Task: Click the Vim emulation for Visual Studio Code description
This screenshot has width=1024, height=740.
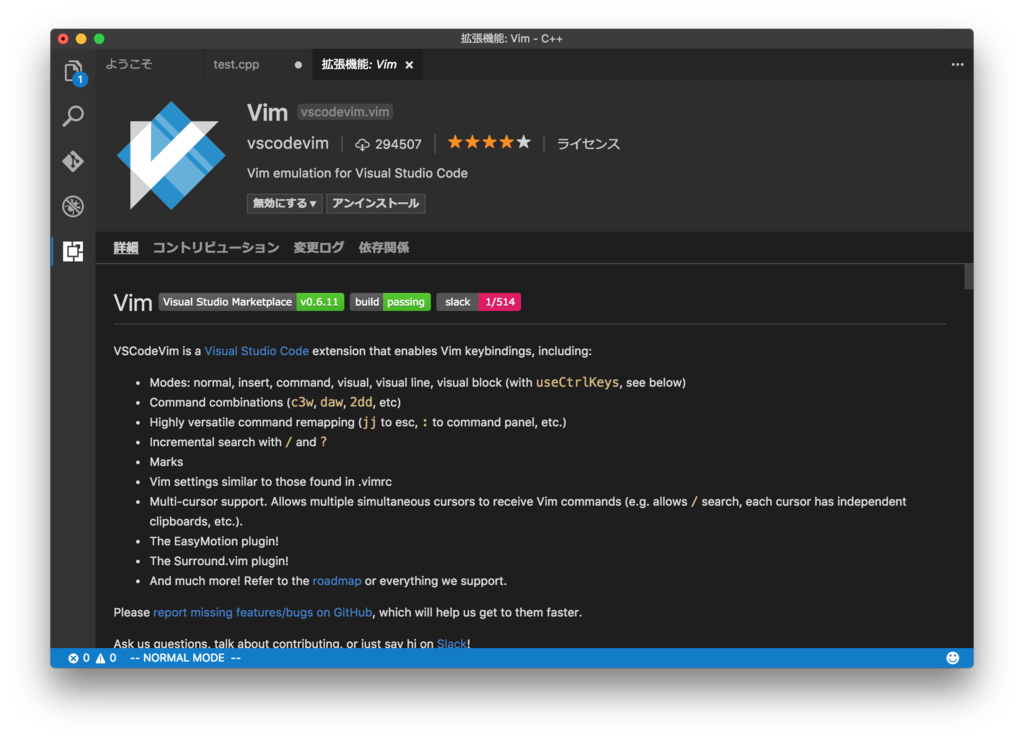Action: (357, 173)
